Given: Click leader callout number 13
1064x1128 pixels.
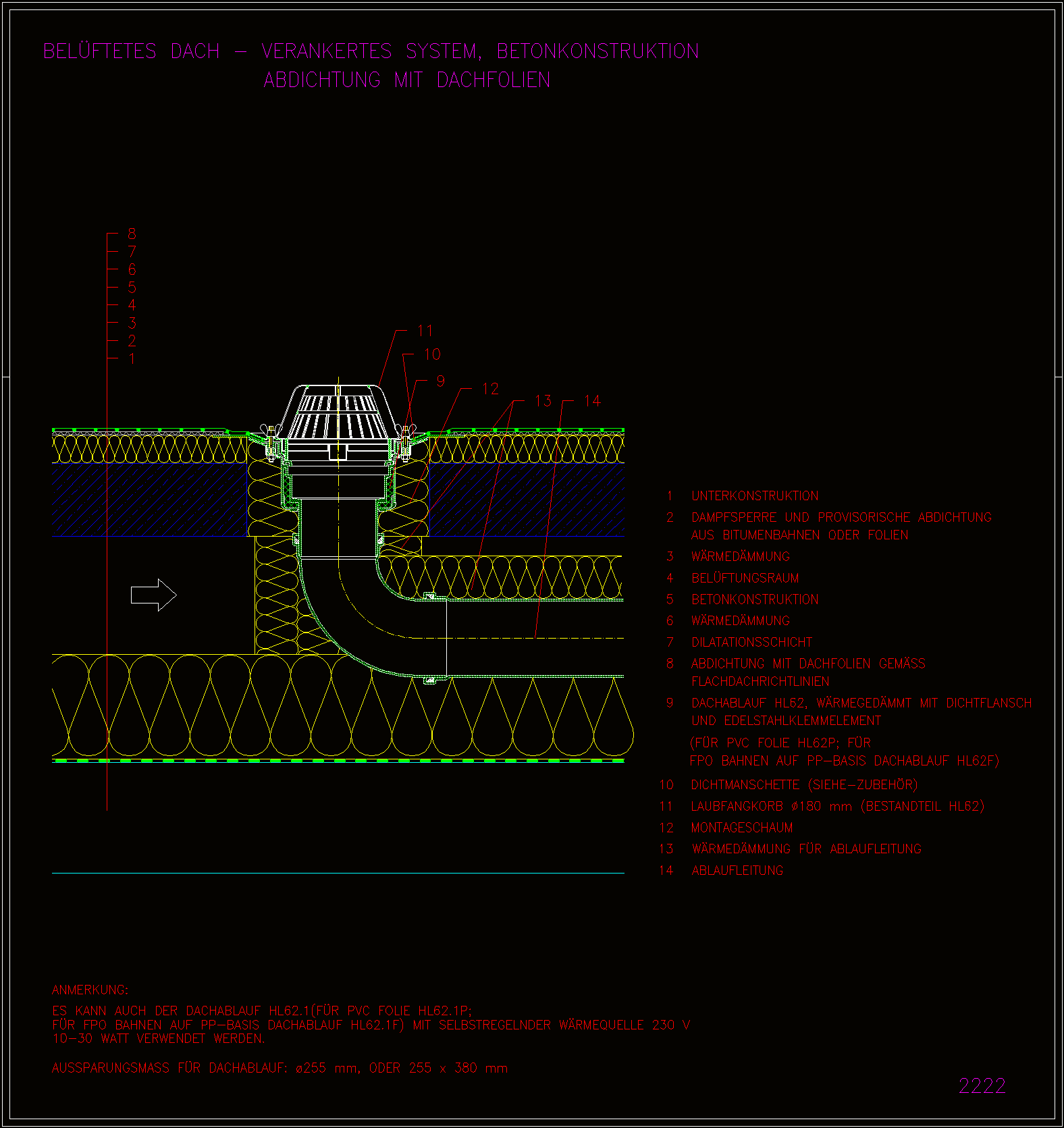Looking at the screenshot, I should pos(543,401).
